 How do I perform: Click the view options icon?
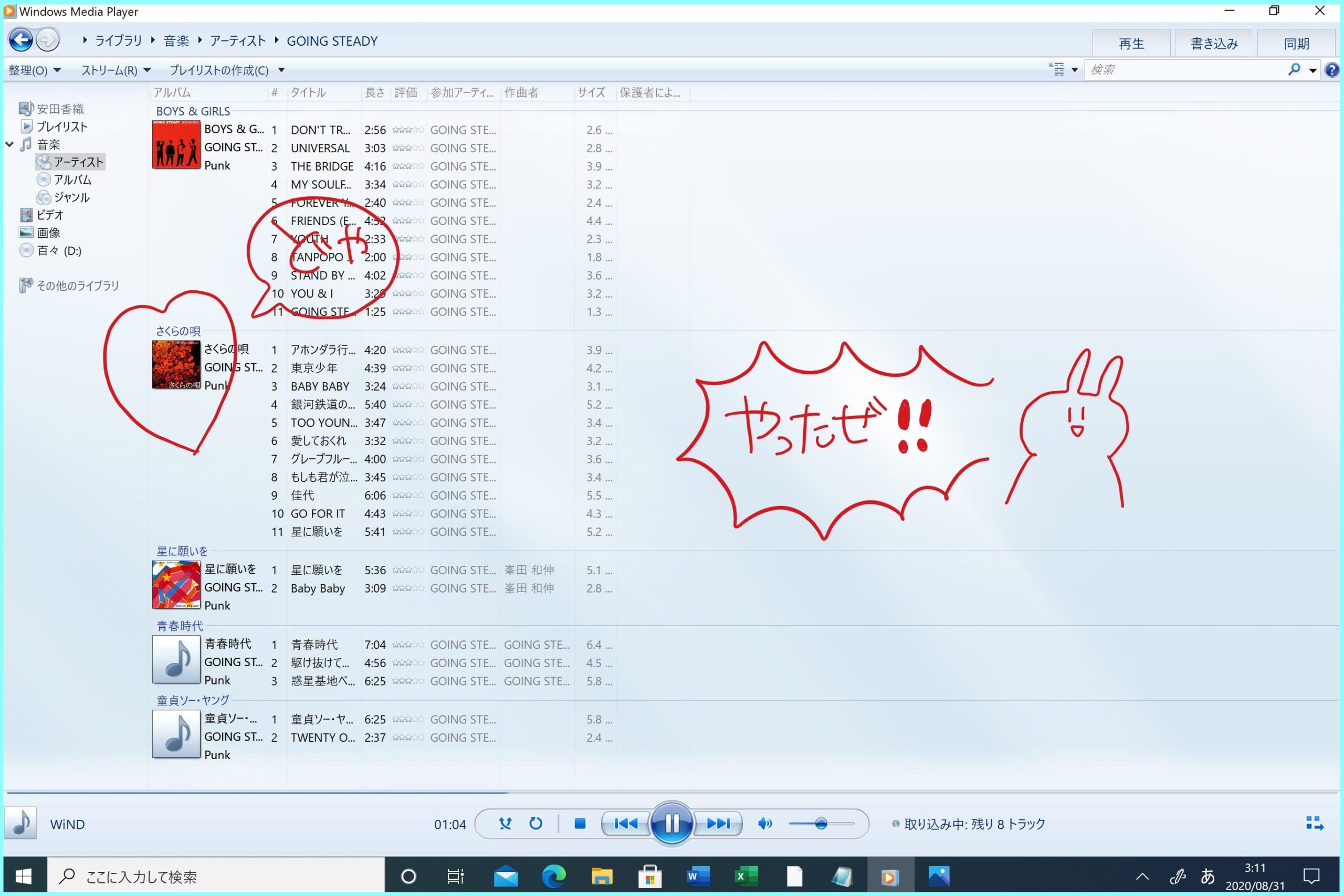(x=1057, y=70)
